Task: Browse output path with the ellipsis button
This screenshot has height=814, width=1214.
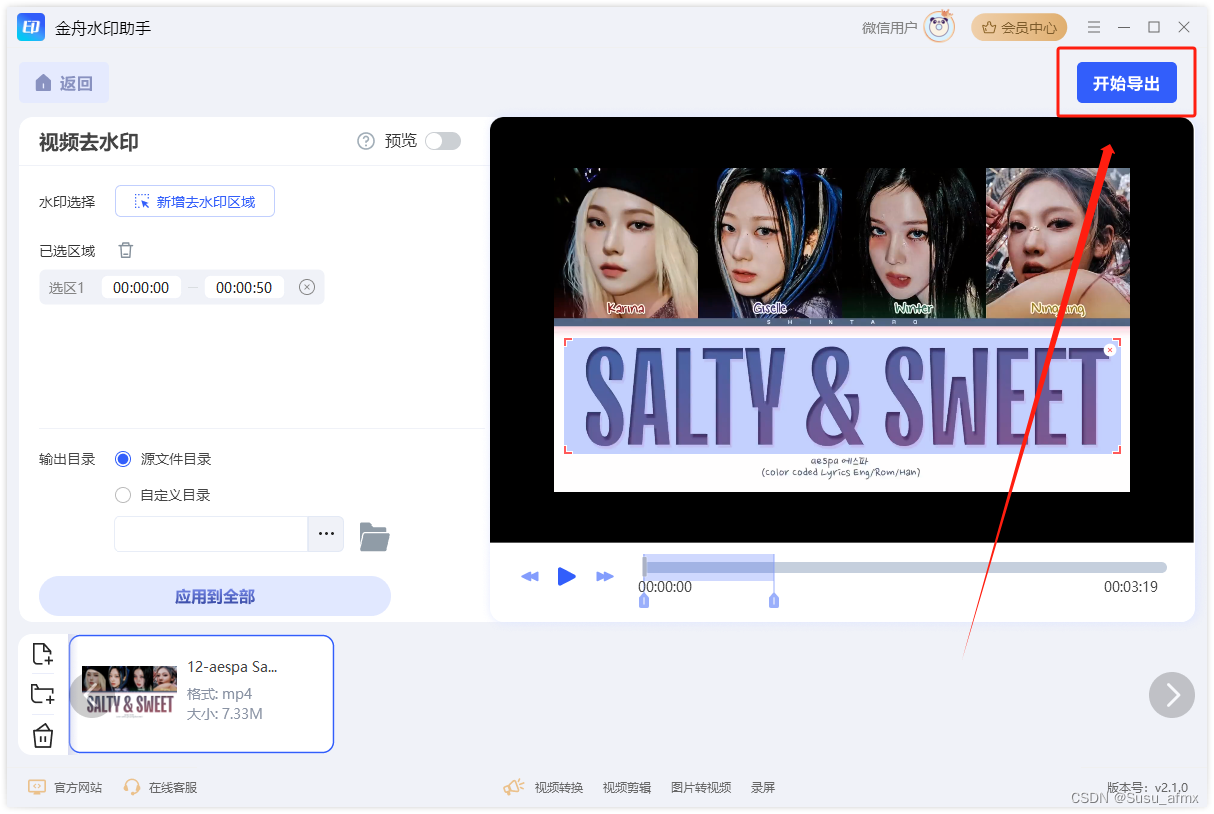Action: pyautogui.click(x=326, y=534)
